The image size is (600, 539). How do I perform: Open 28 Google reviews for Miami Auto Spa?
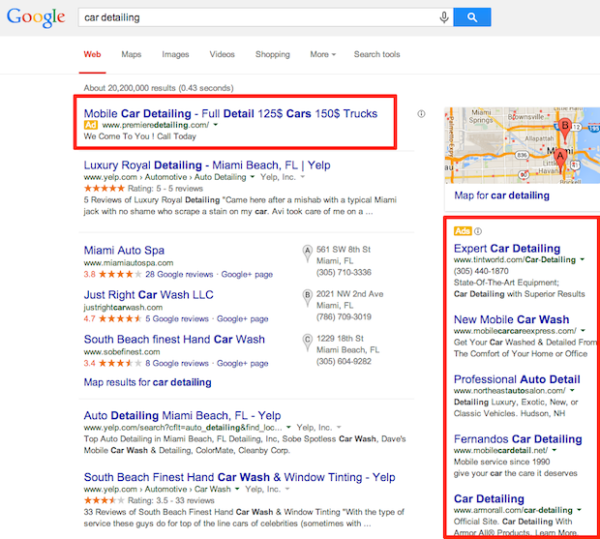[179, 274]
